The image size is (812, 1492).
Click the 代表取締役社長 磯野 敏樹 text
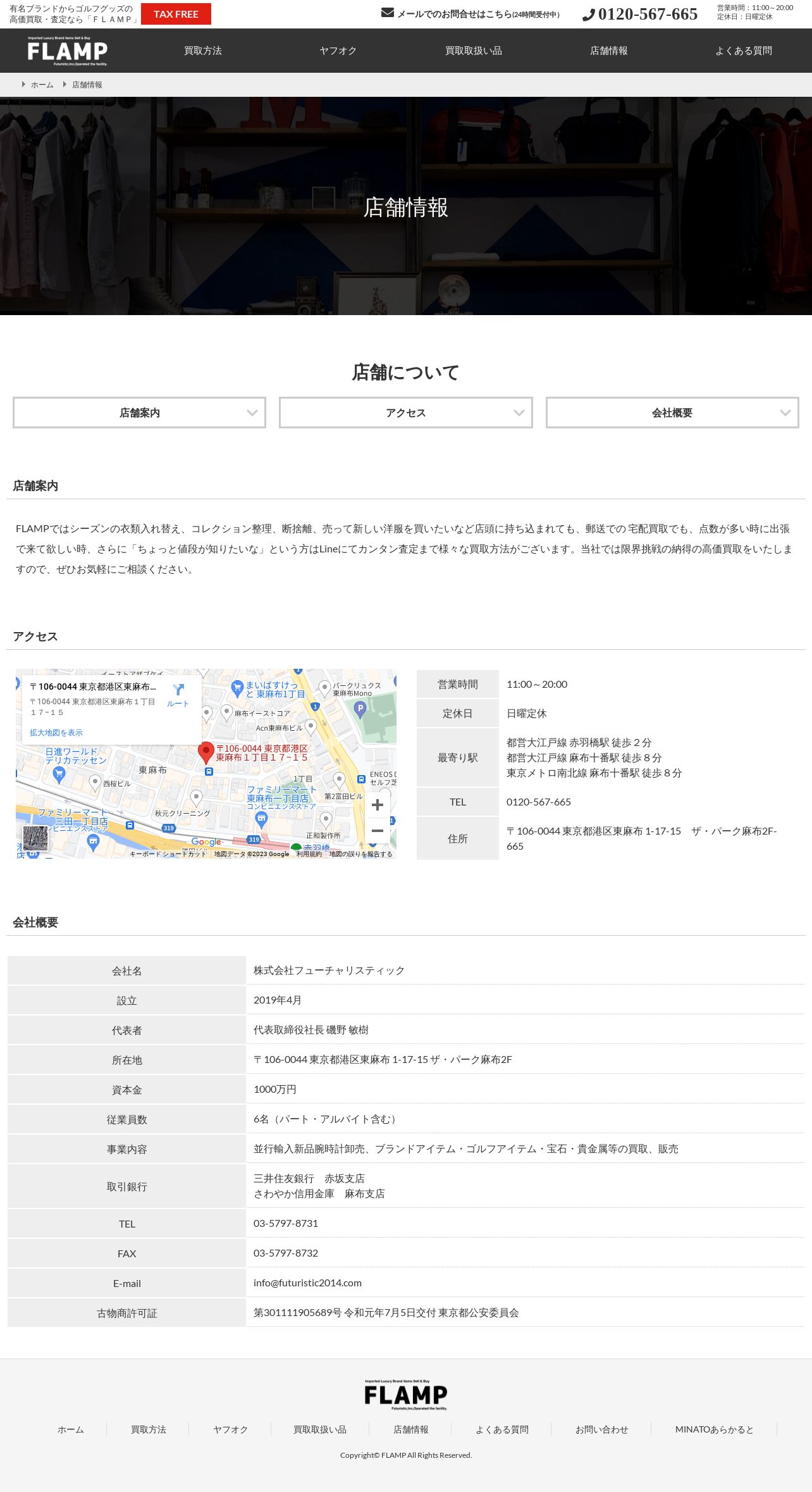311,1030
